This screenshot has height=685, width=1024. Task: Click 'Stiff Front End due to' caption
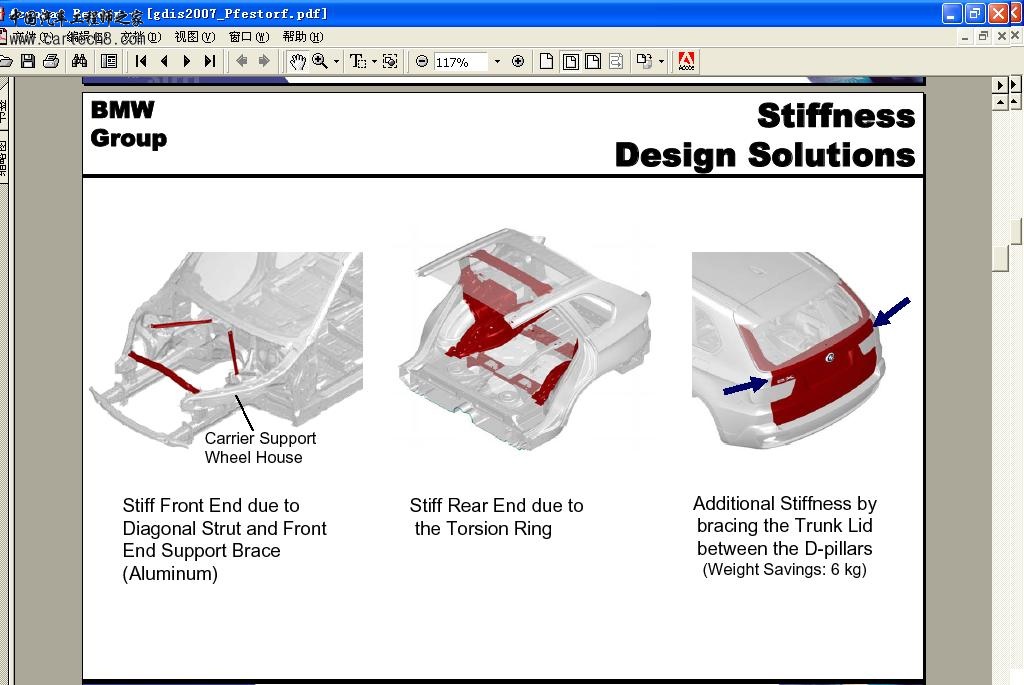(211, 505)
